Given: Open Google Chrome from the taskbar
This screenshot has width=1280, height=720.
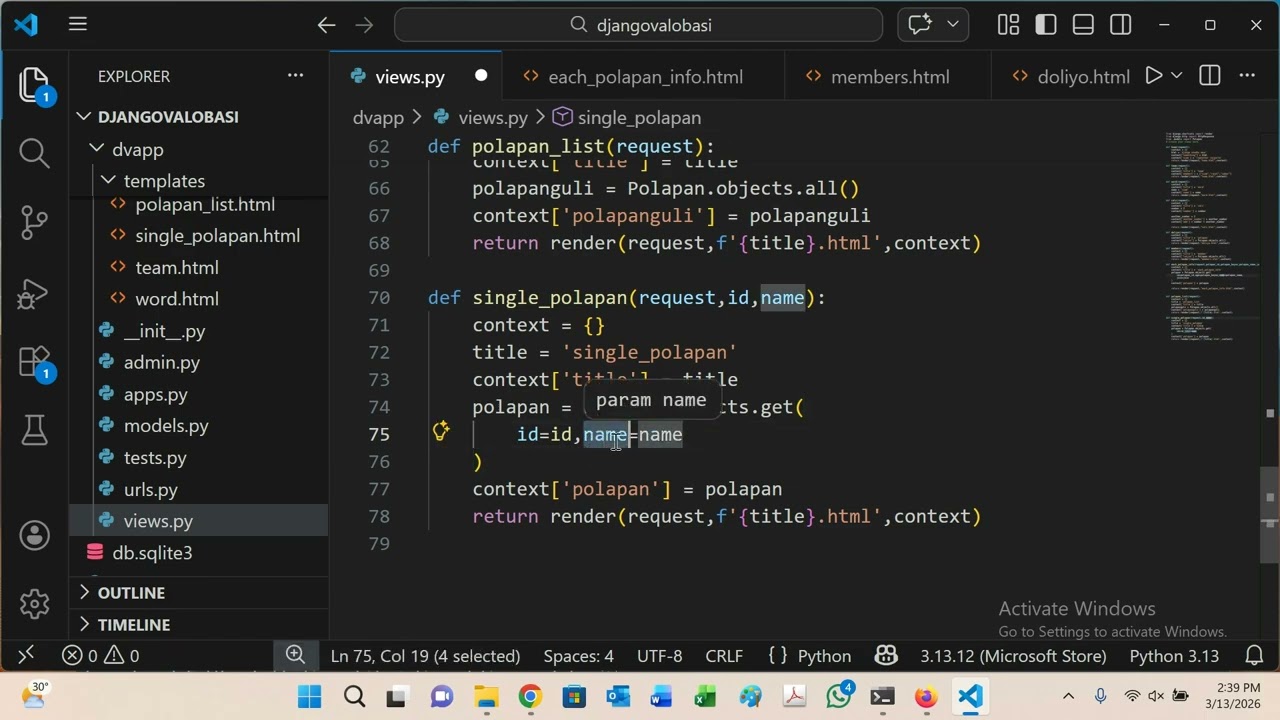Looking at the screenshot, I should (530, 697).
